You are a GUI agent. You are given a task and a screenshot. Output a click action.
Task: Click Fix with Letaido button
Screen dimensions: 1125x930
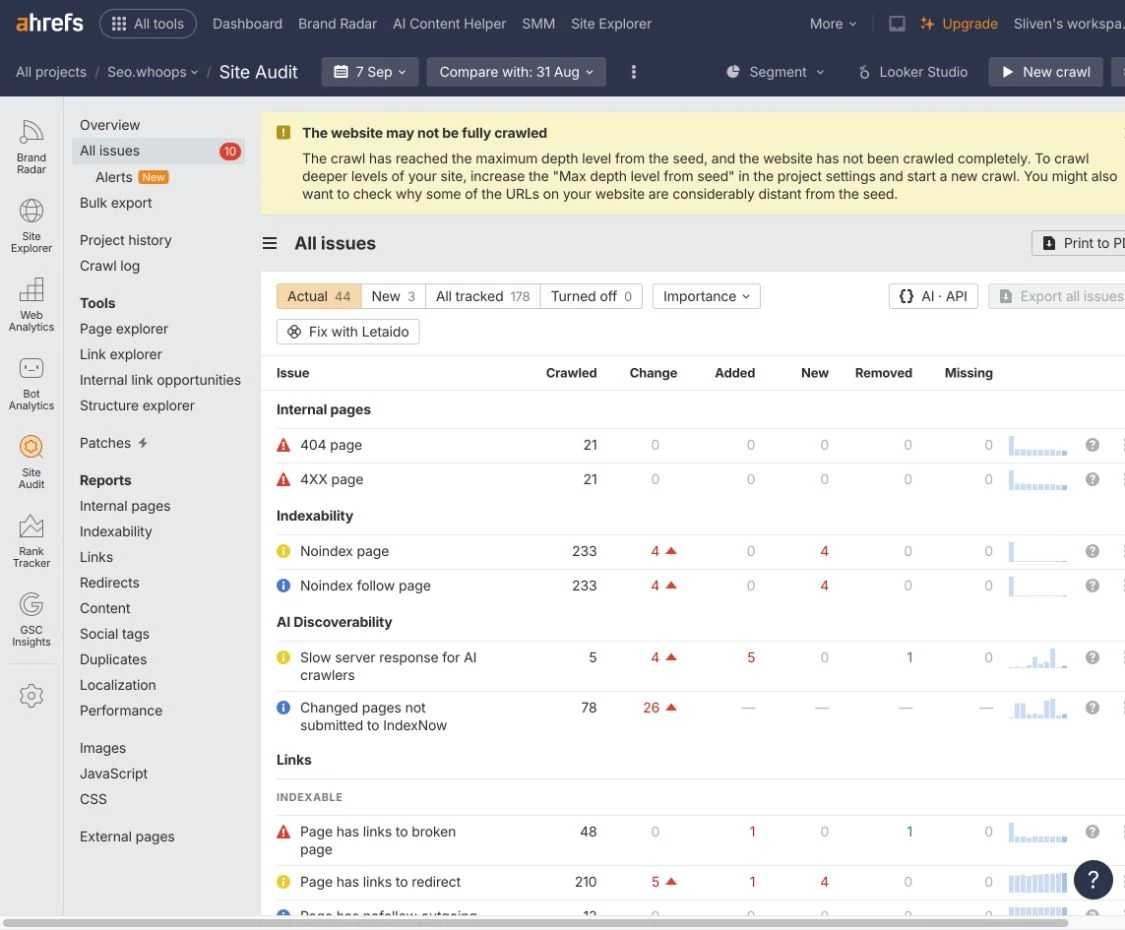tap(348, 332)
